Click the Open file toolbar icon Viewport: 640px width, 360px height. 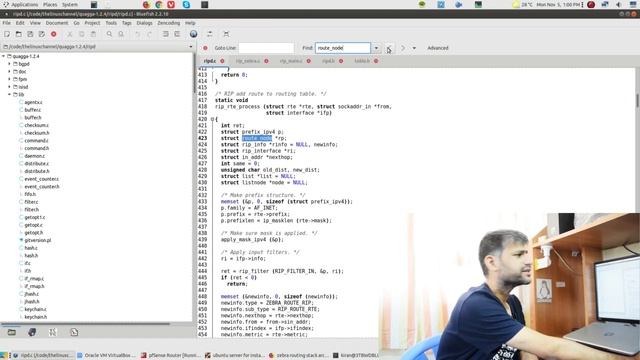[19, 34]
